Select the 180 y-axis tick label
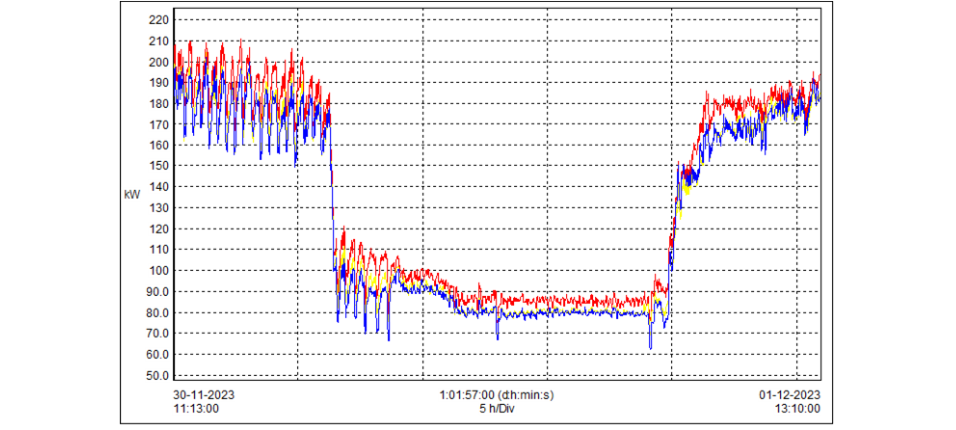 tap(157, 104)
